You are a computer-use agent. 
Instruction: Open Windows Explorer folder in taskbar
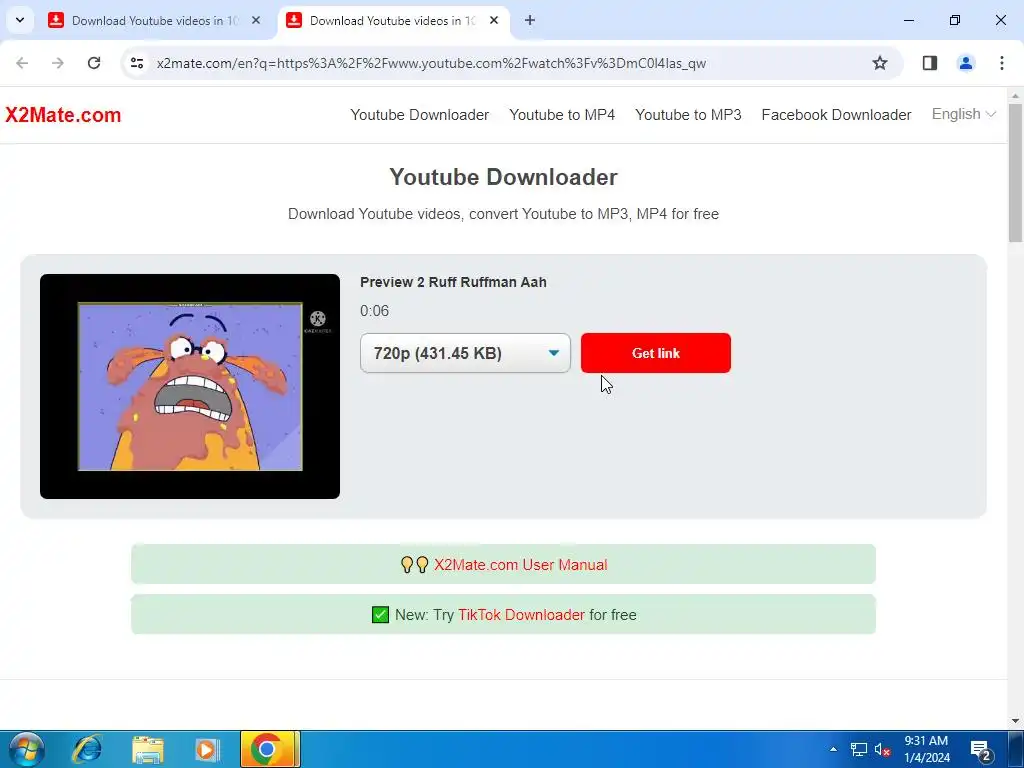pos(148,749)
